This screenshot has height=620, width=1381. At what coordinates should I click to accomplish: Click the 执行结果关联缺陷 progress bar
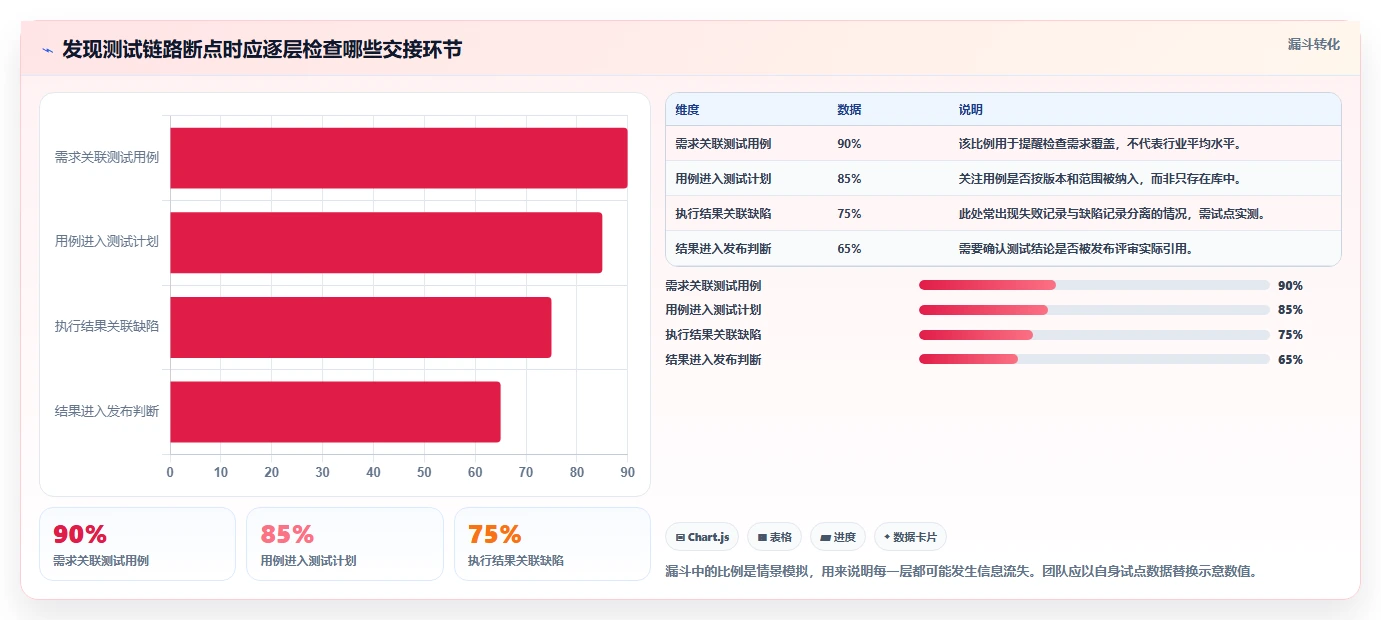1094,335
